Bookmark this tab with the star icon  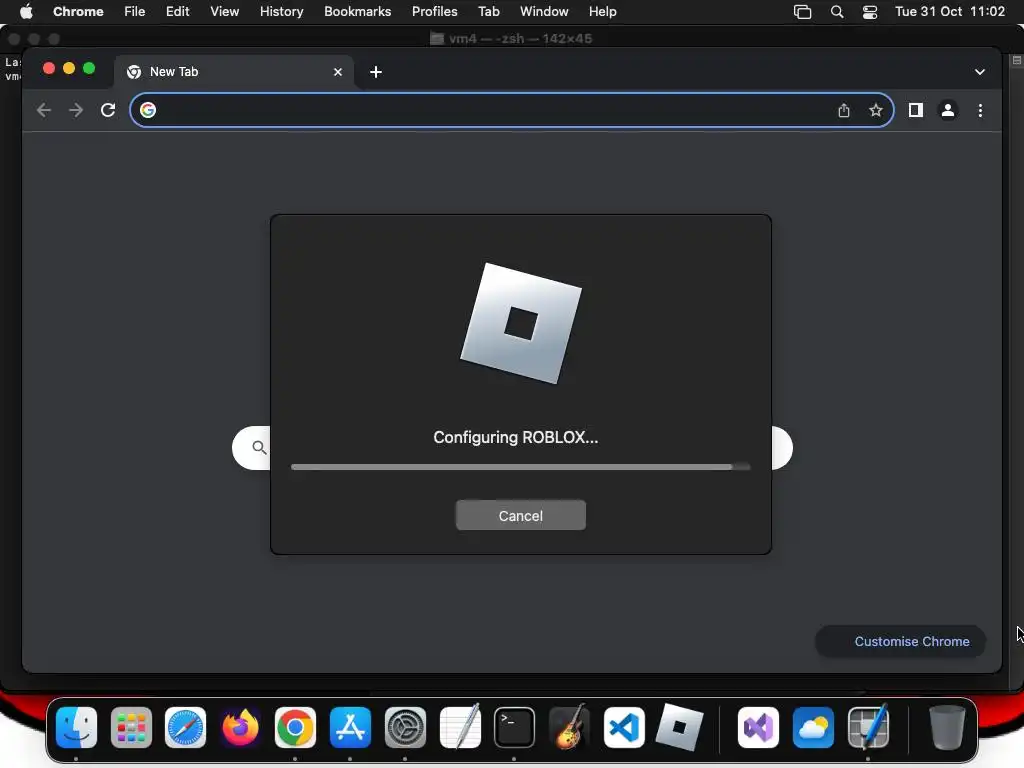coord(876,110)
